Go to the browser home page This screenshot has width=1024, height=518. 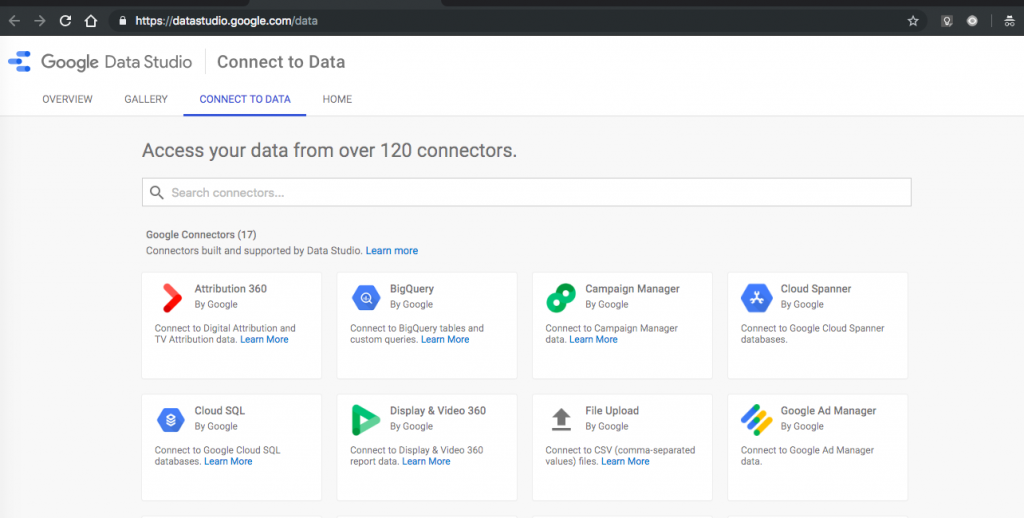click(91, 20)
